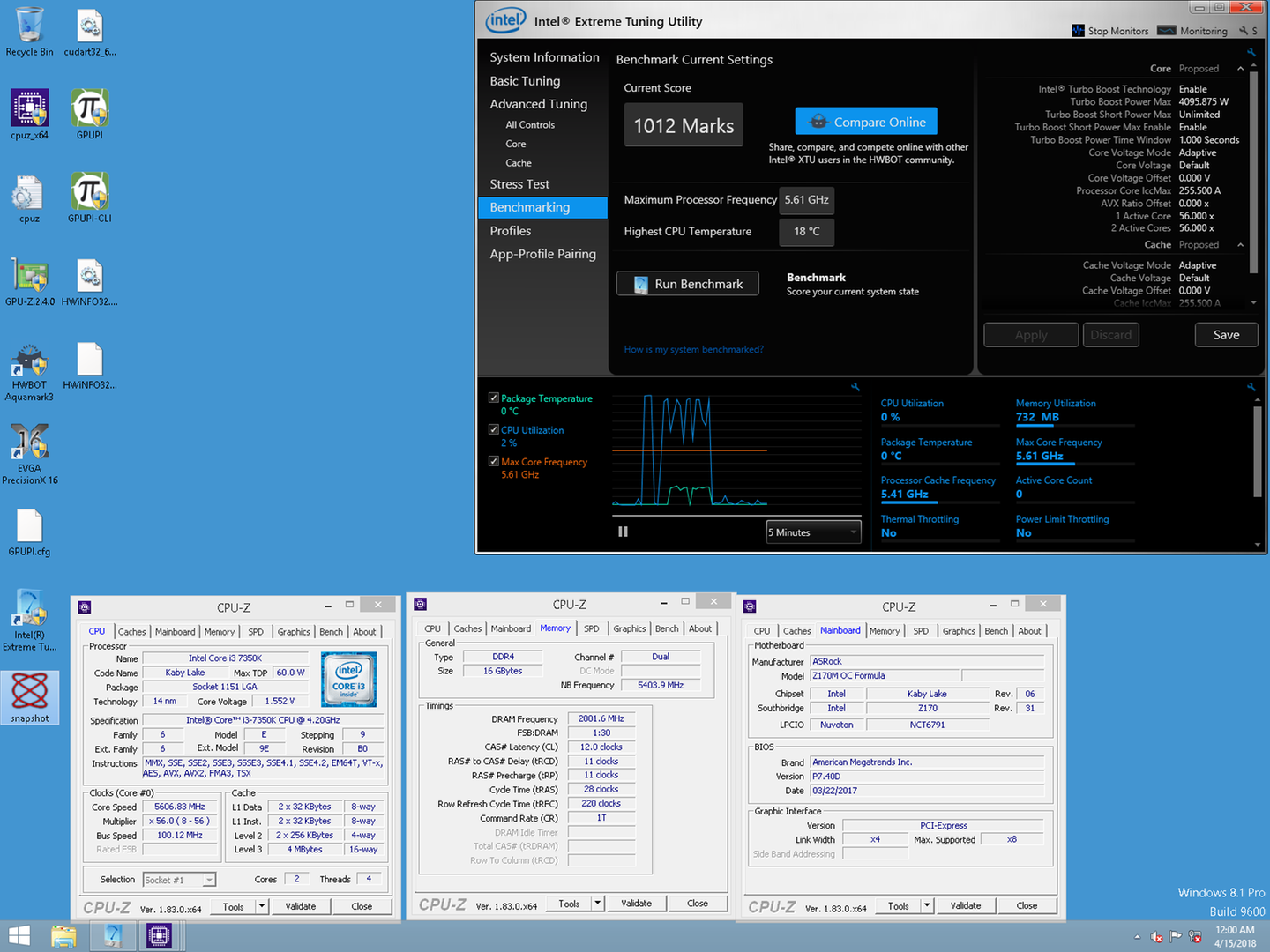Image resolution: width=1270 pixels, height=952 pixels.
Task: Open HWiNFO32 settings file icon
Action: [x=89, y=282]
